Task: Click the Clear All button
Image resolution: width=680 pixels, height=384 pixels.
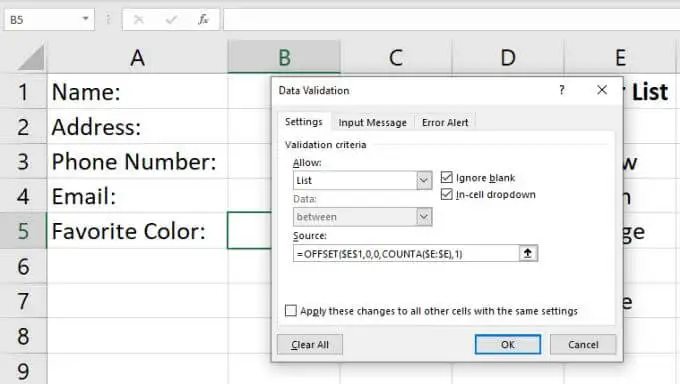Action: (x=310, y=345)
